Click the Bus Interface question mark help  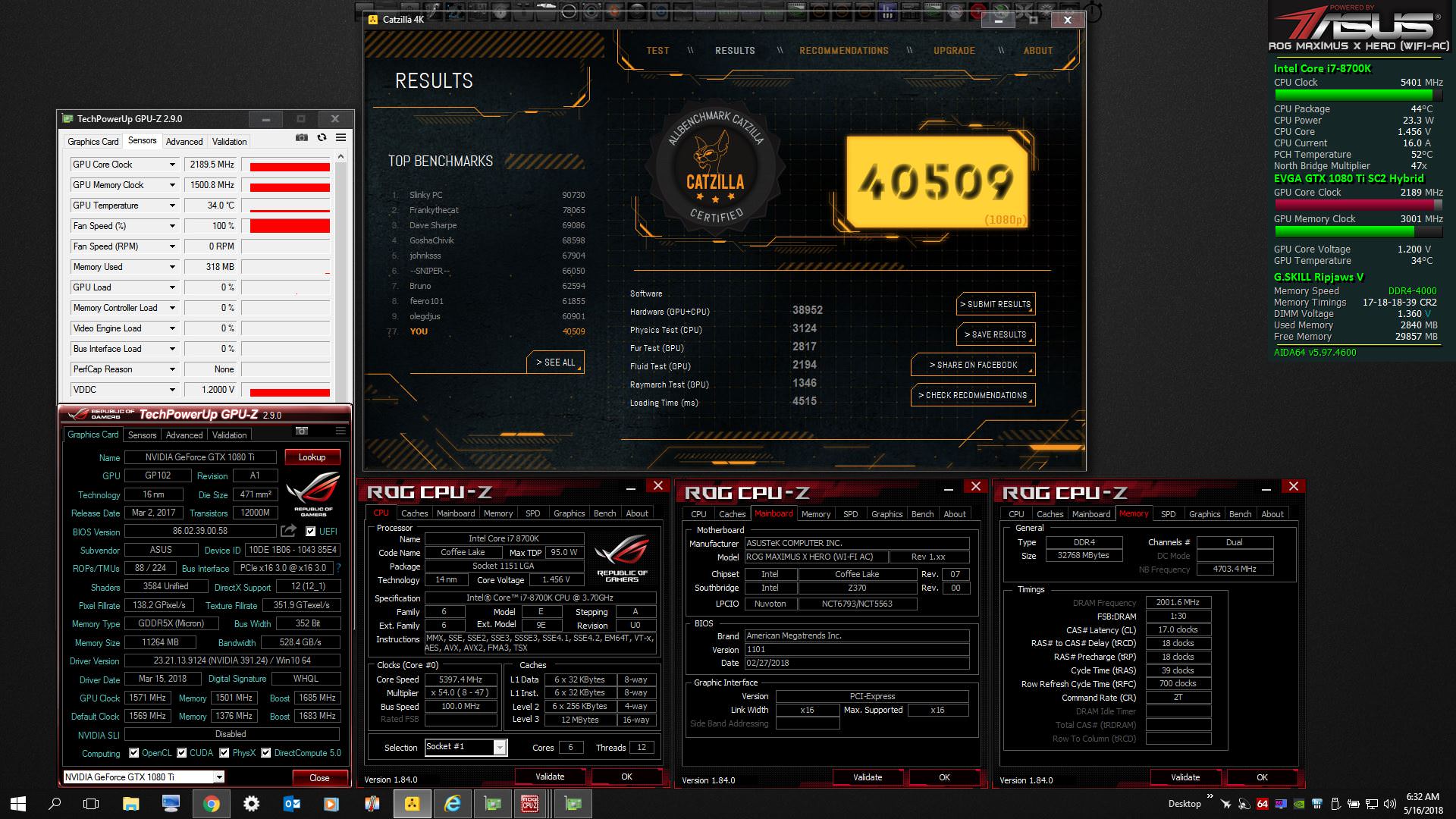click(338, 567)
